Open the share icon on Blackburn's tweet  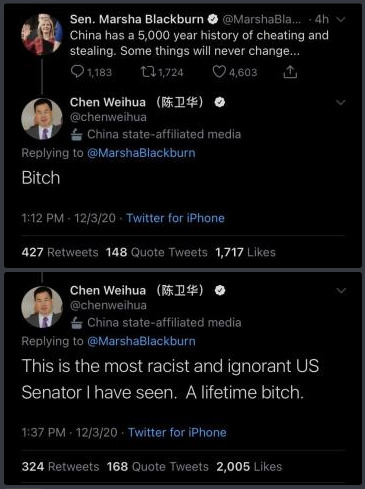point(290,72)
